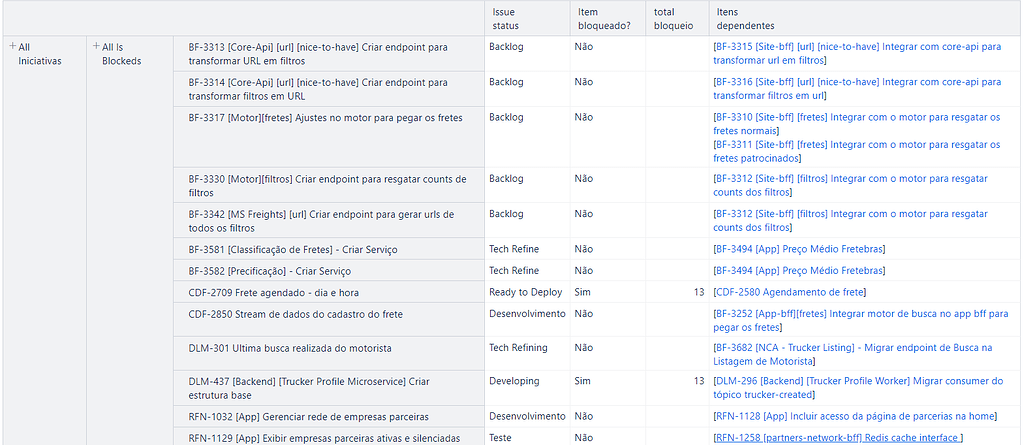
Task: Click Backlog status in BF-3317 row
Action: click(x=506, y=118)
